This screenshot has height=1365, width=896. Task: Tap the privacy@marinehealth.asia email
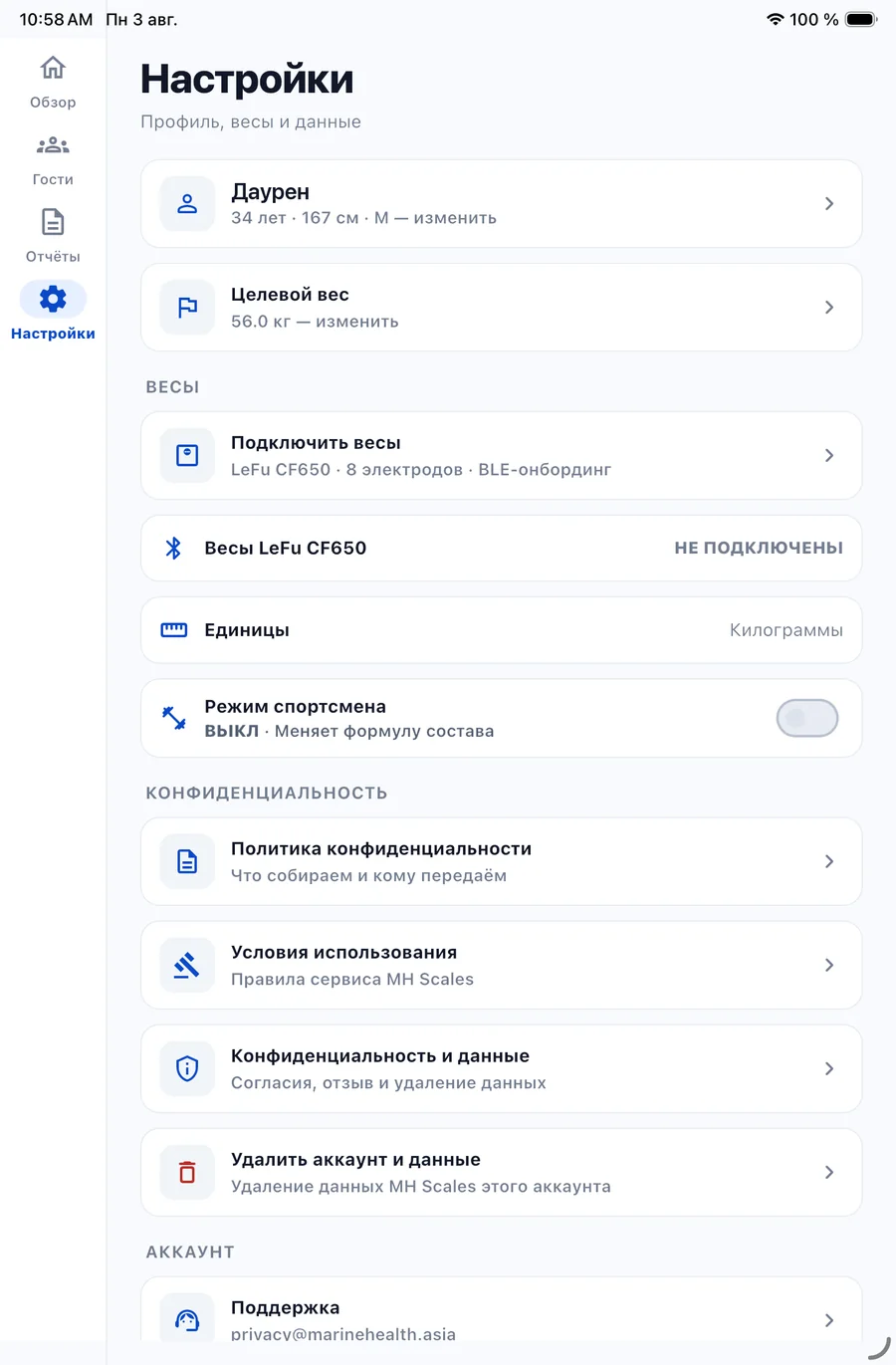[343, 1334]
